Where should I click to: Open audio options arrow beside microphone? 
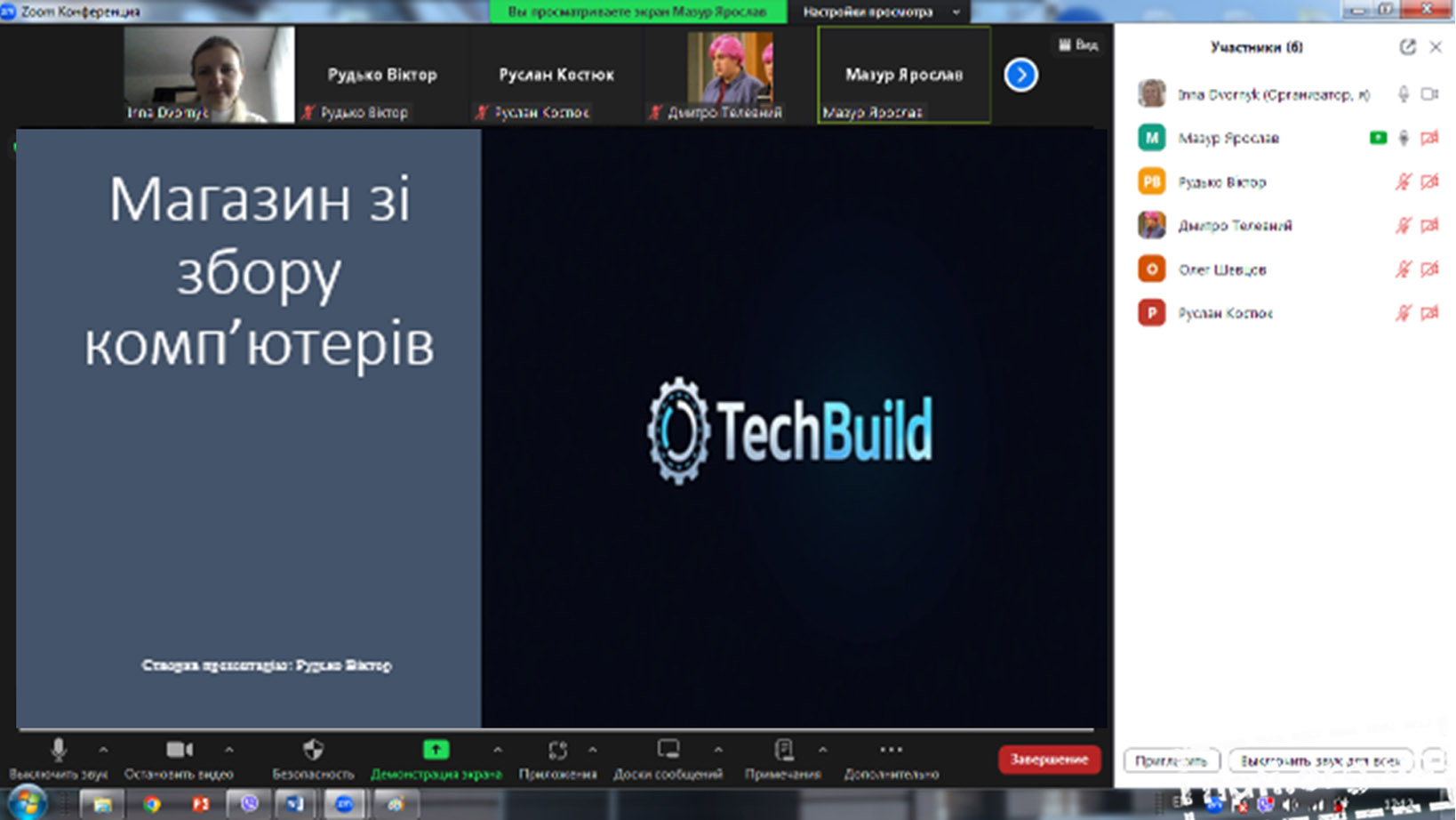point(104,750)
